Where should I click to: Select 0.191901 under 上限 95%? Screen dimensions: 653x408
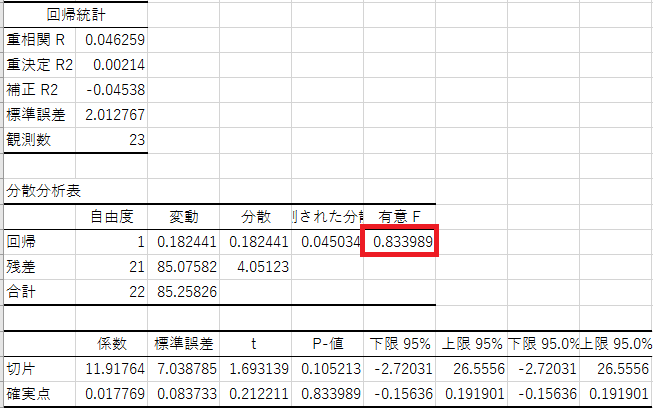pos(472,393)
